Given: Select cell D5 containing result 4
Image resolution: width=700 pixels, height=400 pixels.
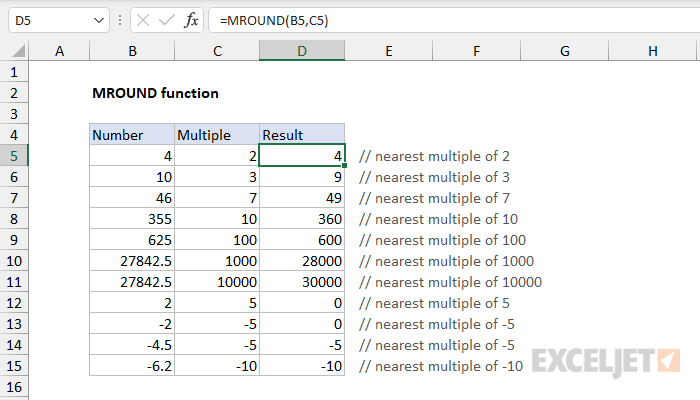Looking at the screenshot, I should point(302,156).
